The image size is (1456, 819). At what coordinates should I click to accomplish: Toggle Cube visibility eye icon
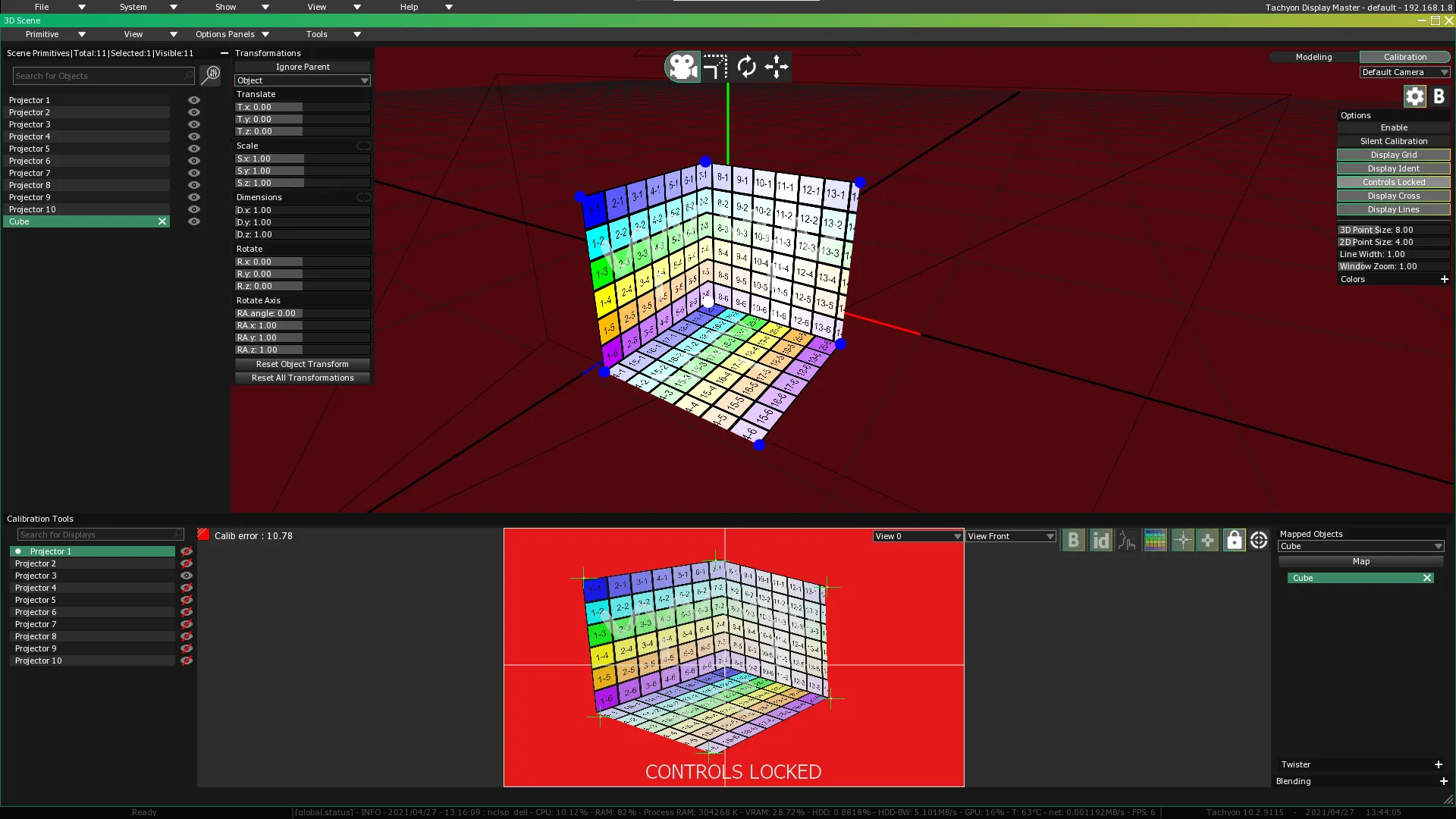tap(194, 221)
